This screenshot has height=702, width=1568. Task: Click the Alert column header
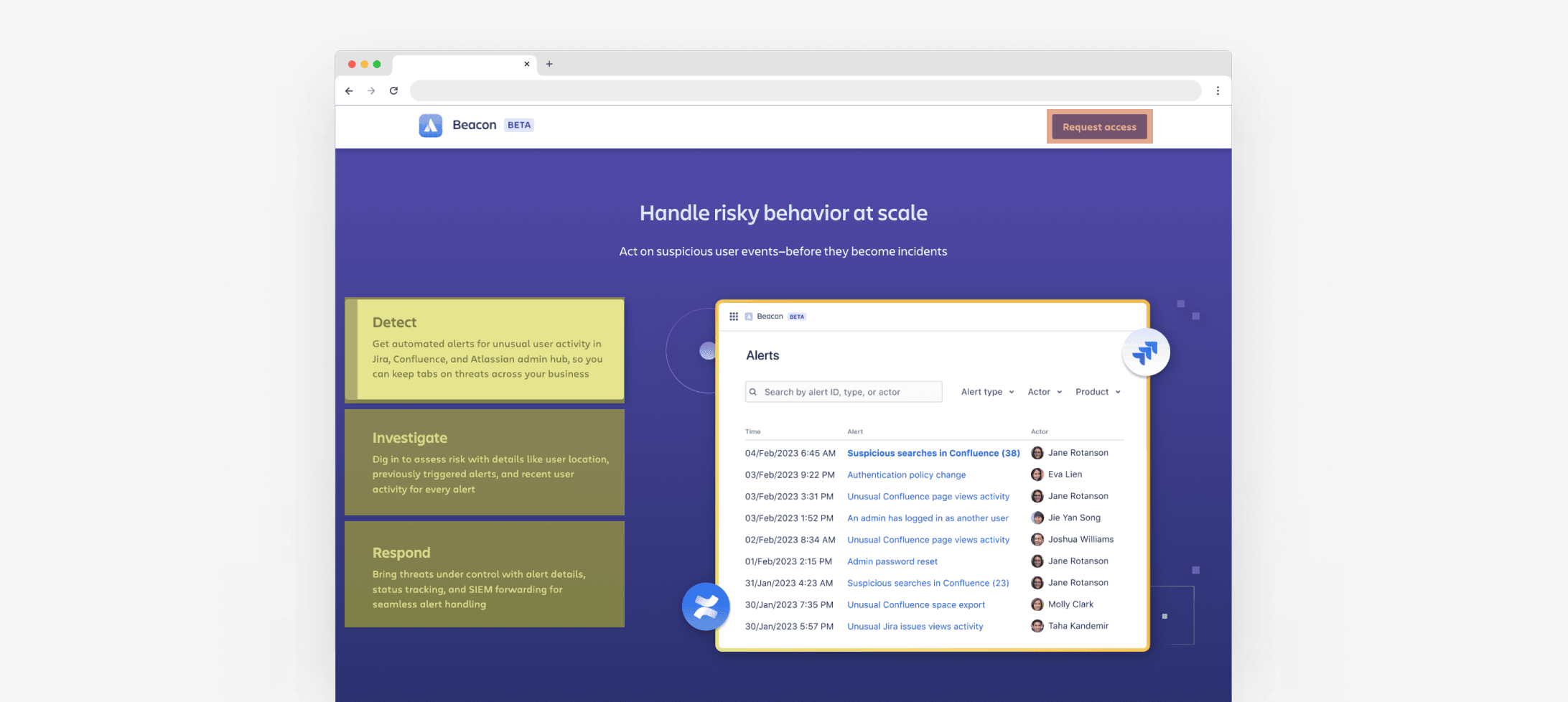[x=855, y=431]
